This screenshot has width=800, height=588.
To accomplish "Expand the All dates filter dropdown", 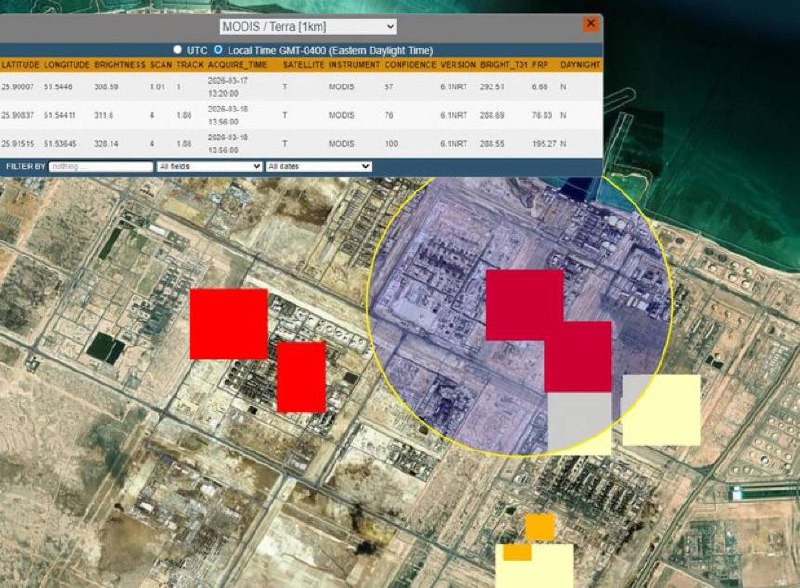I will 318,166.
